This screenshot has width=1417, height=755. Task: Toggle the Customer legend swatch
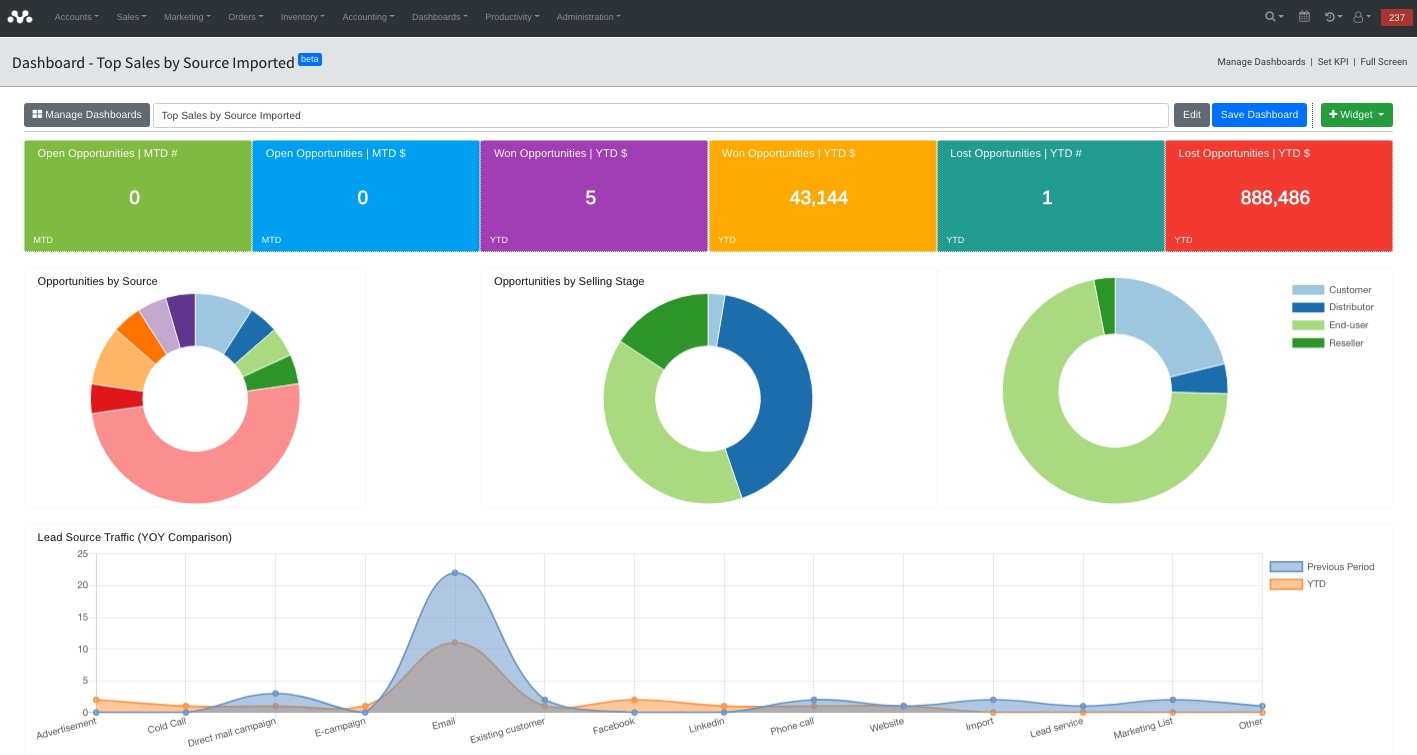(1307, 290)
